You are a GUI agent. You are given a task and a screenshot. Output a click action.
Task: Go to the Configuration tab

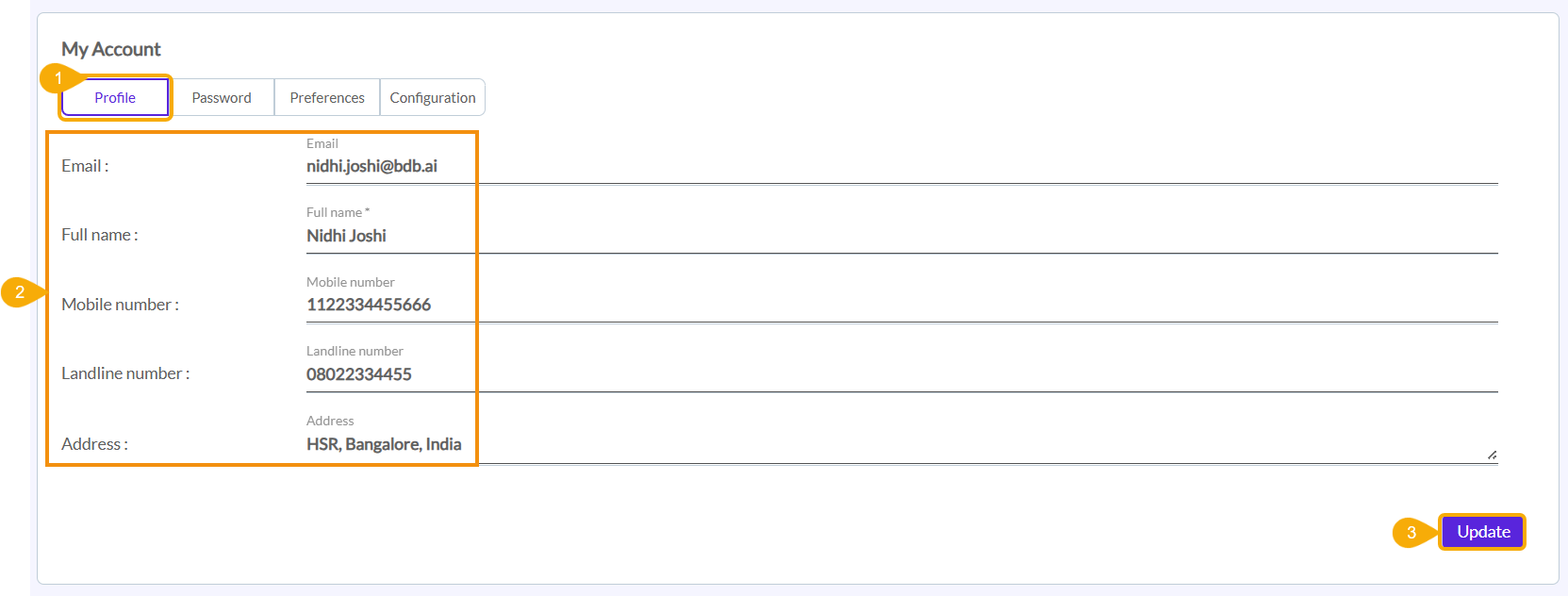433,98
